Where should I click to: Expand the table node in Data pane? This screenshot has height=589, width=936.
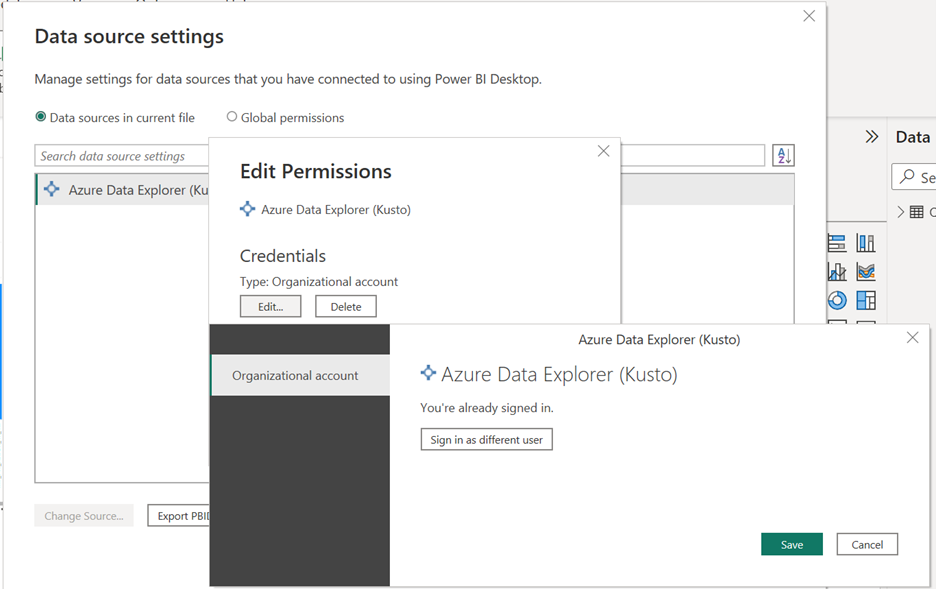click(x=900, y=212)
